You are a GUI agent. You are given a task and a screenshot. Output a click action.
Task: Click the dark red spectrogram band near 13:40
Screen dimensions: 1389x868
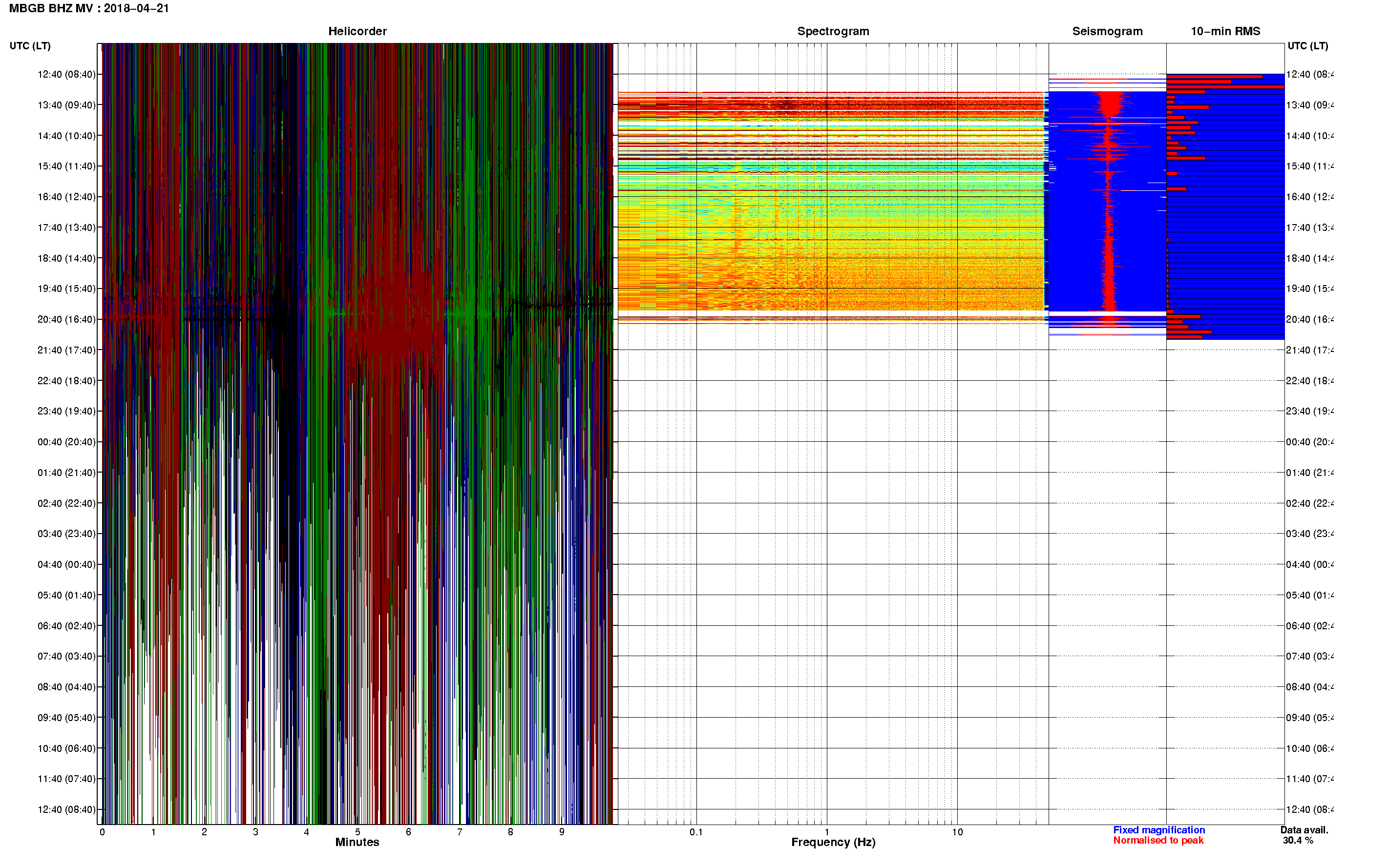[831, 105]
